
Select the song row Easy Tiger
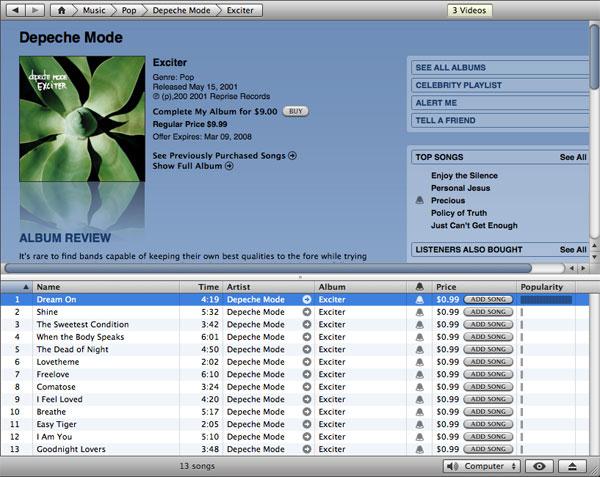(x=295, y=424)
